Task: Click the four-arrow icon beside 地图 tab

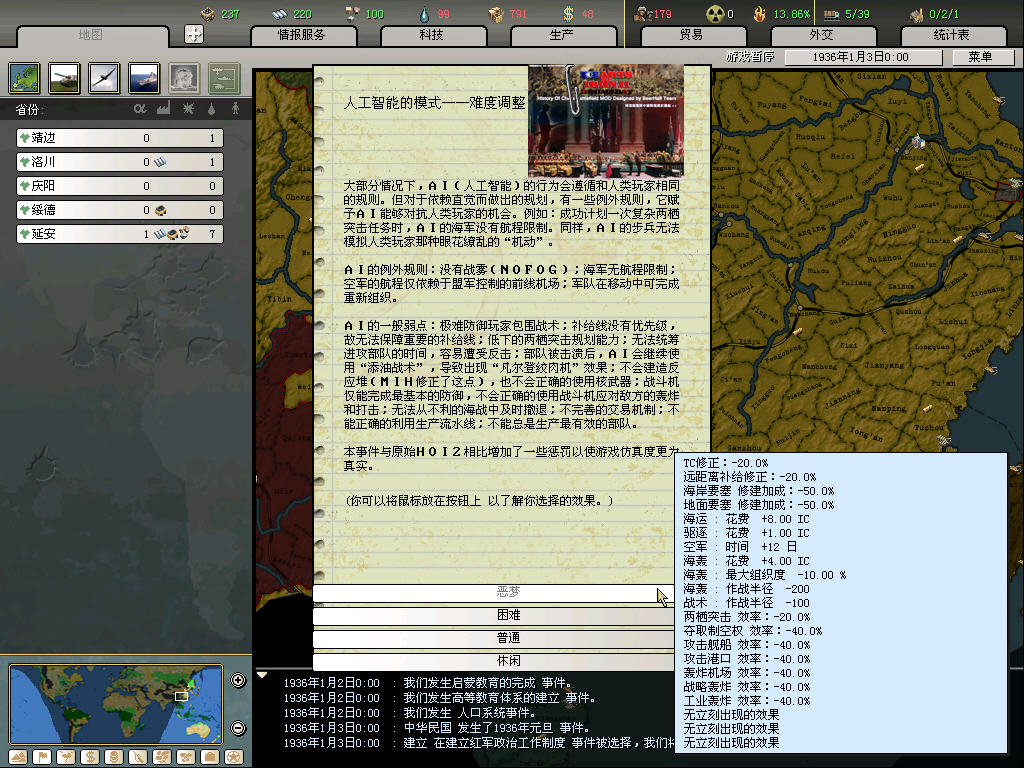Action: coord(194,34)
